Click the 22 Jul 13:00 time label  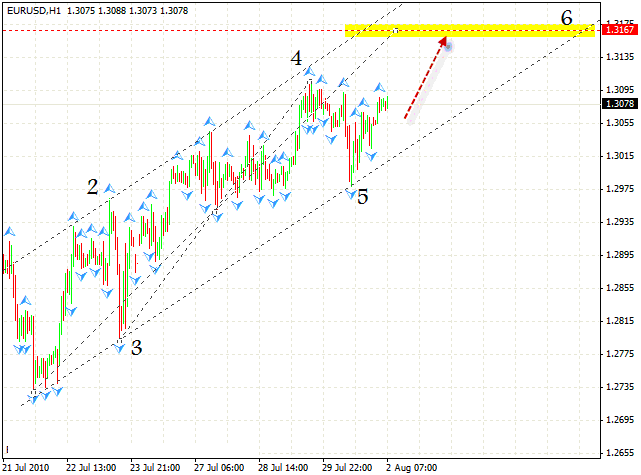[91, 467]
